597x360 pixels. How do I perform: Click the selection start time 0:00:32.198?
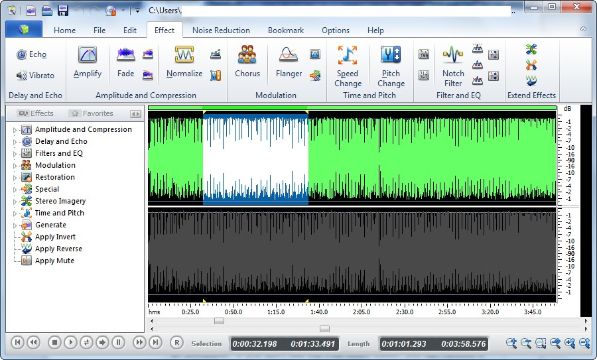(255, 344)
